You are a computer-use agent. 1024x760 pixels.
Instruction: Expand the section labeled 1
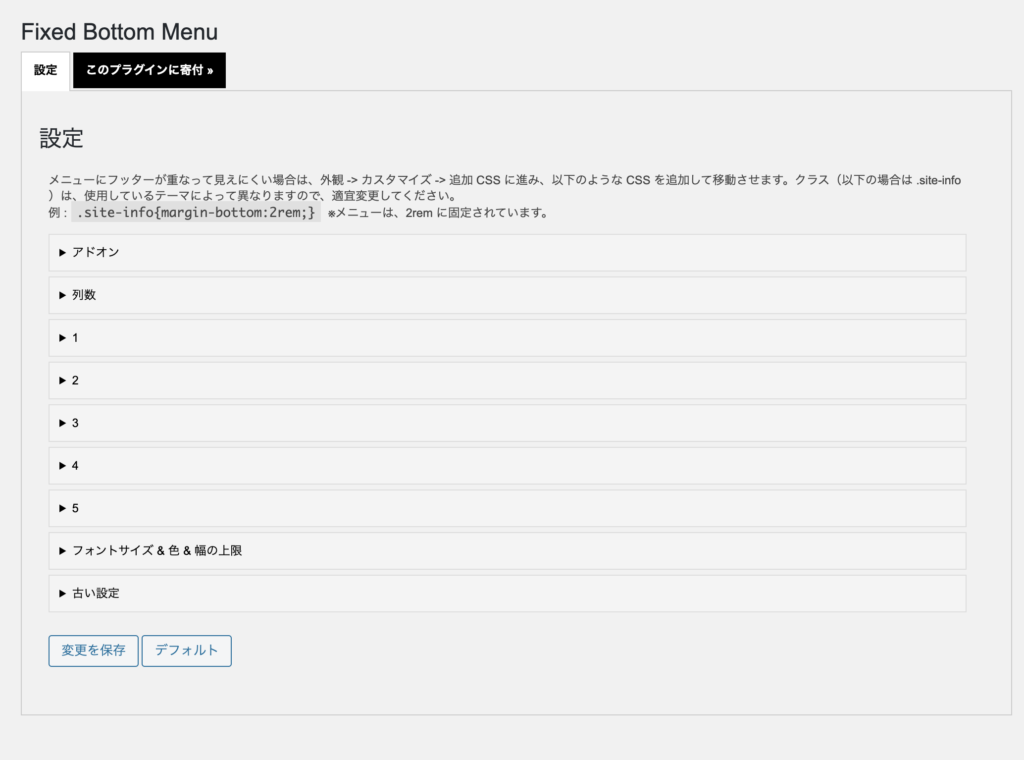point(507,338)
